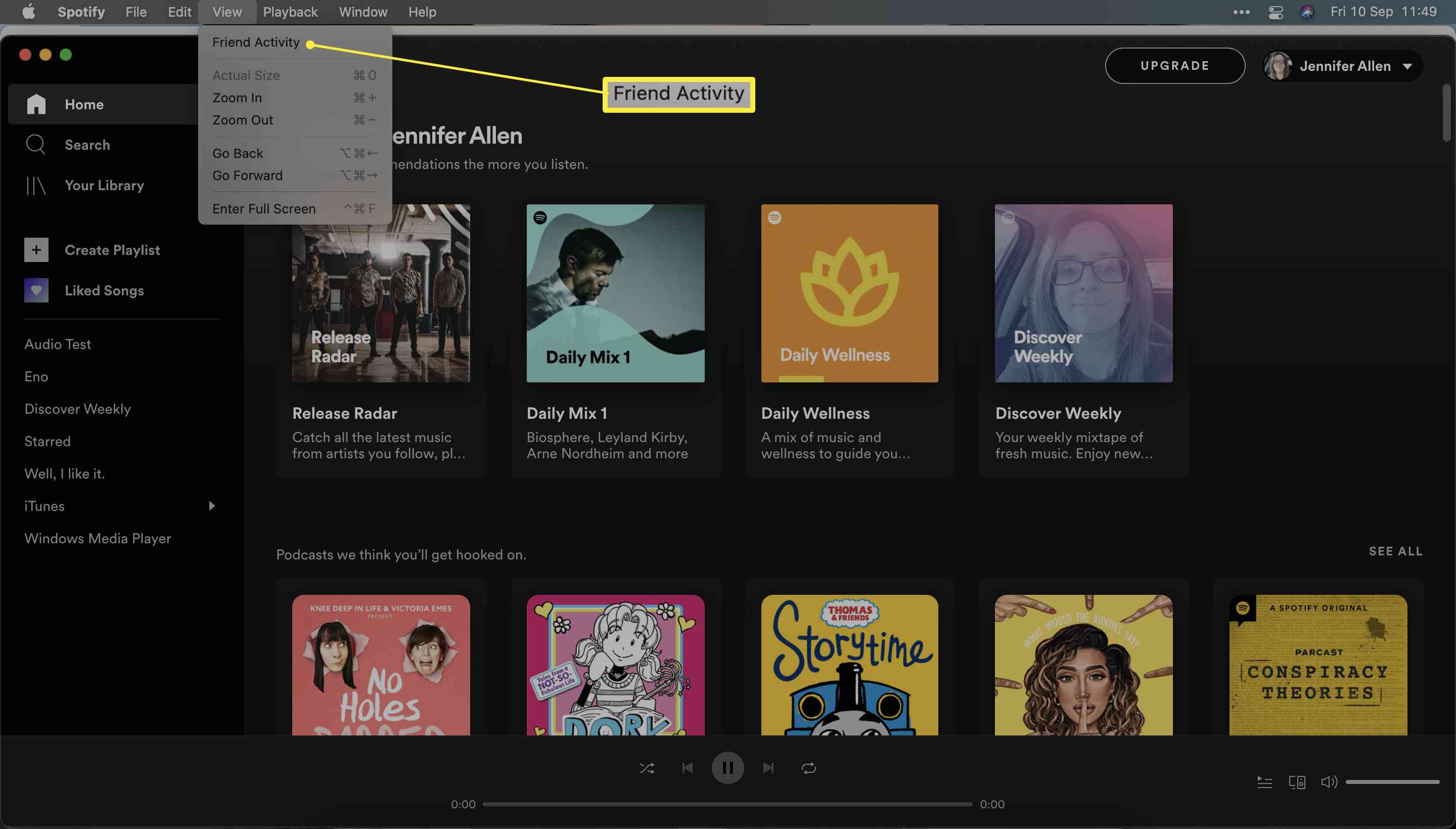This screenshot has height=829, width=1456.
Task: Click the skip back icon
Action: (687, 767)
